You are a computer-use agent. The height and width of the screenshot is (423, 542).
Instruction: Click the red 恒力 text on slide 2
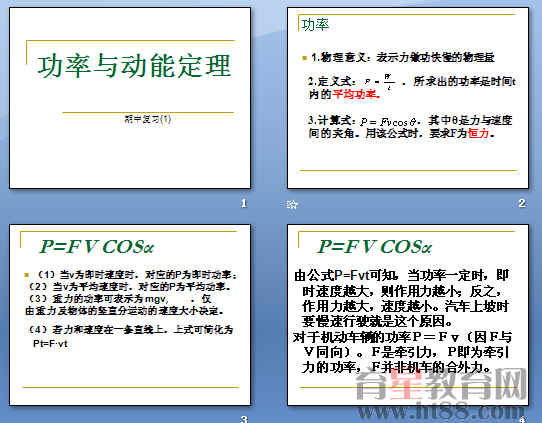[479, 133]
